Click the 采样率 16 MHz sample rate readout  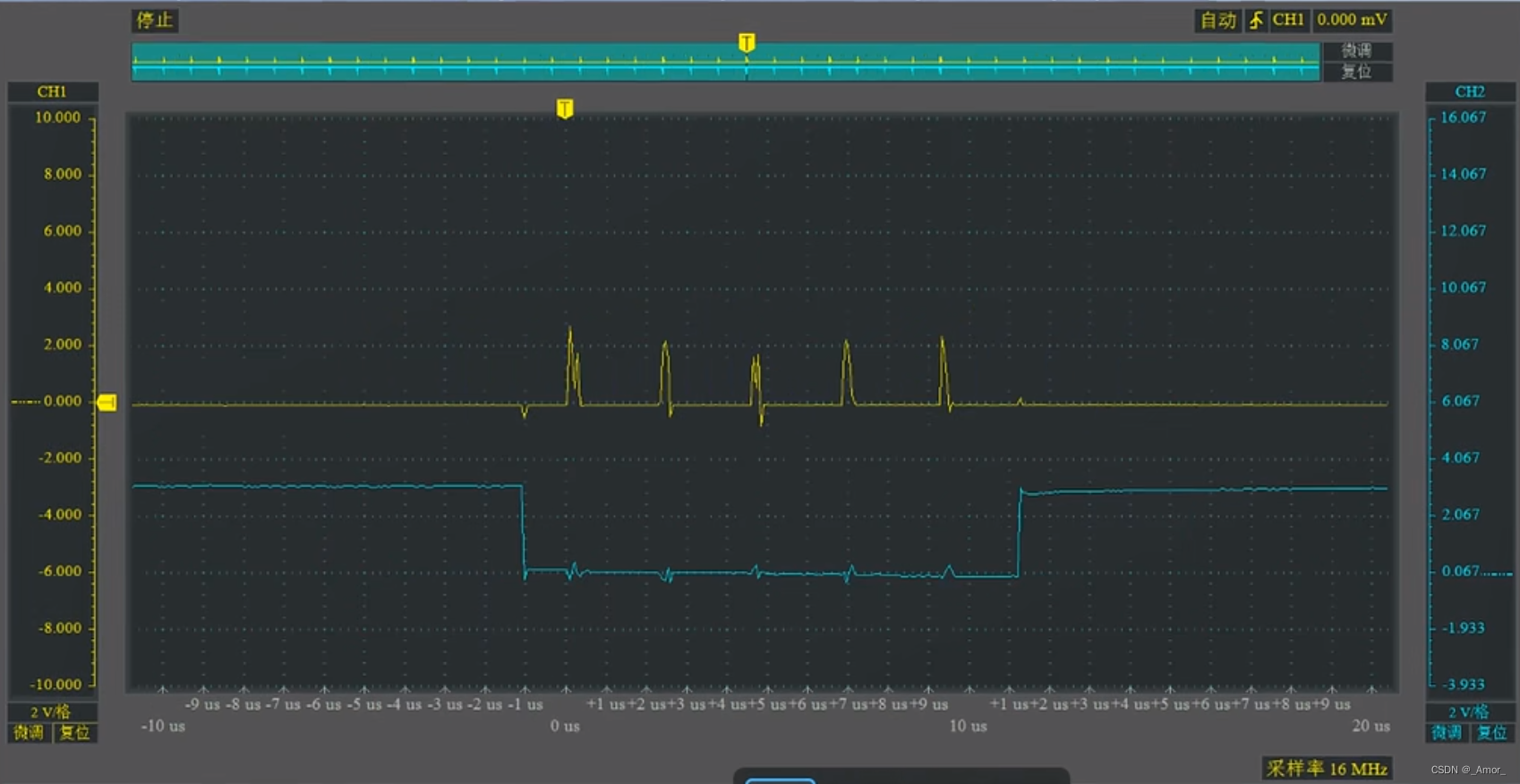click(x=1327, y=769)
